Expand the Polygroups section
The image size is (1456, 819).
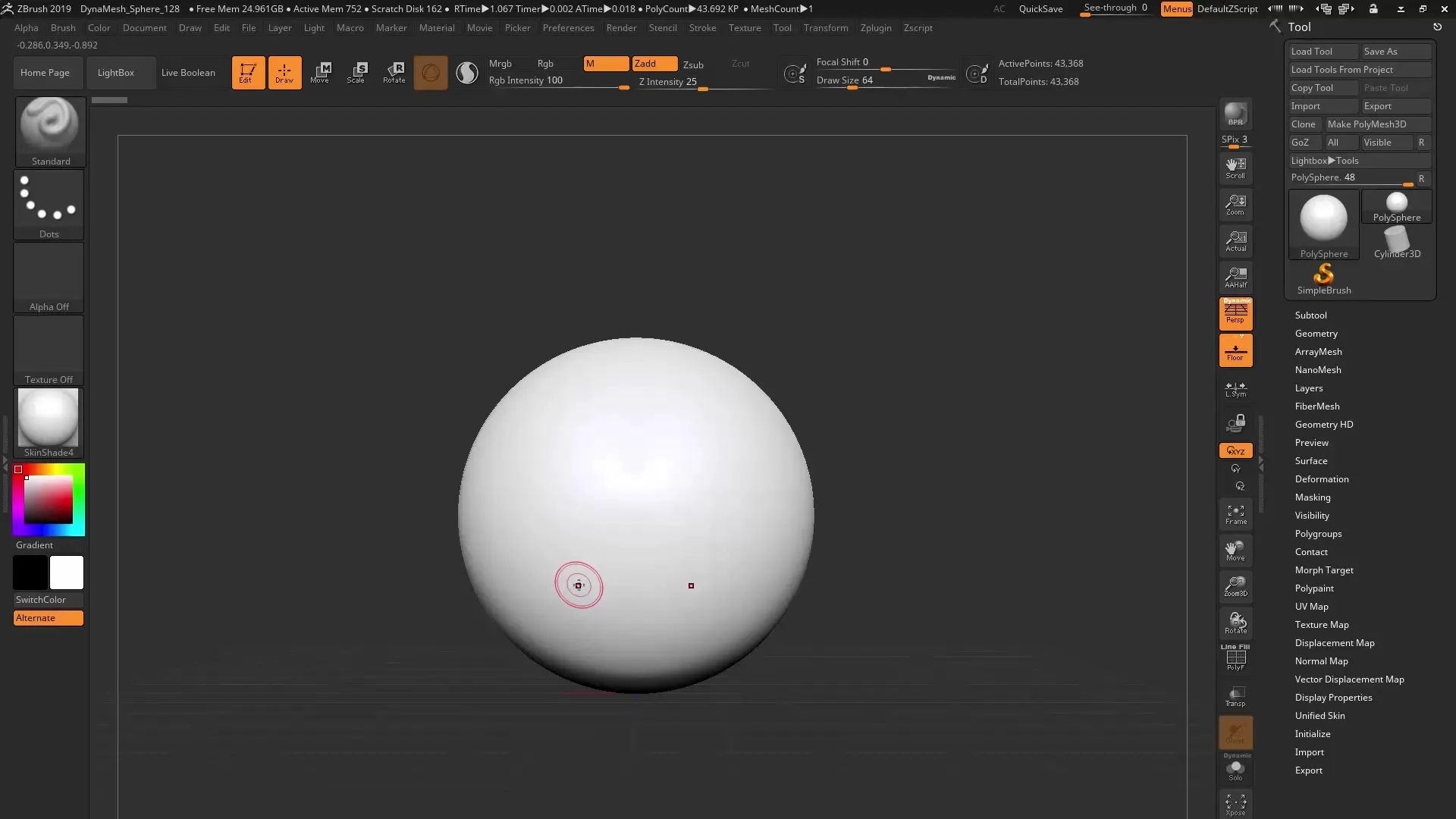pyautogui.click(x=1318, y=534)
